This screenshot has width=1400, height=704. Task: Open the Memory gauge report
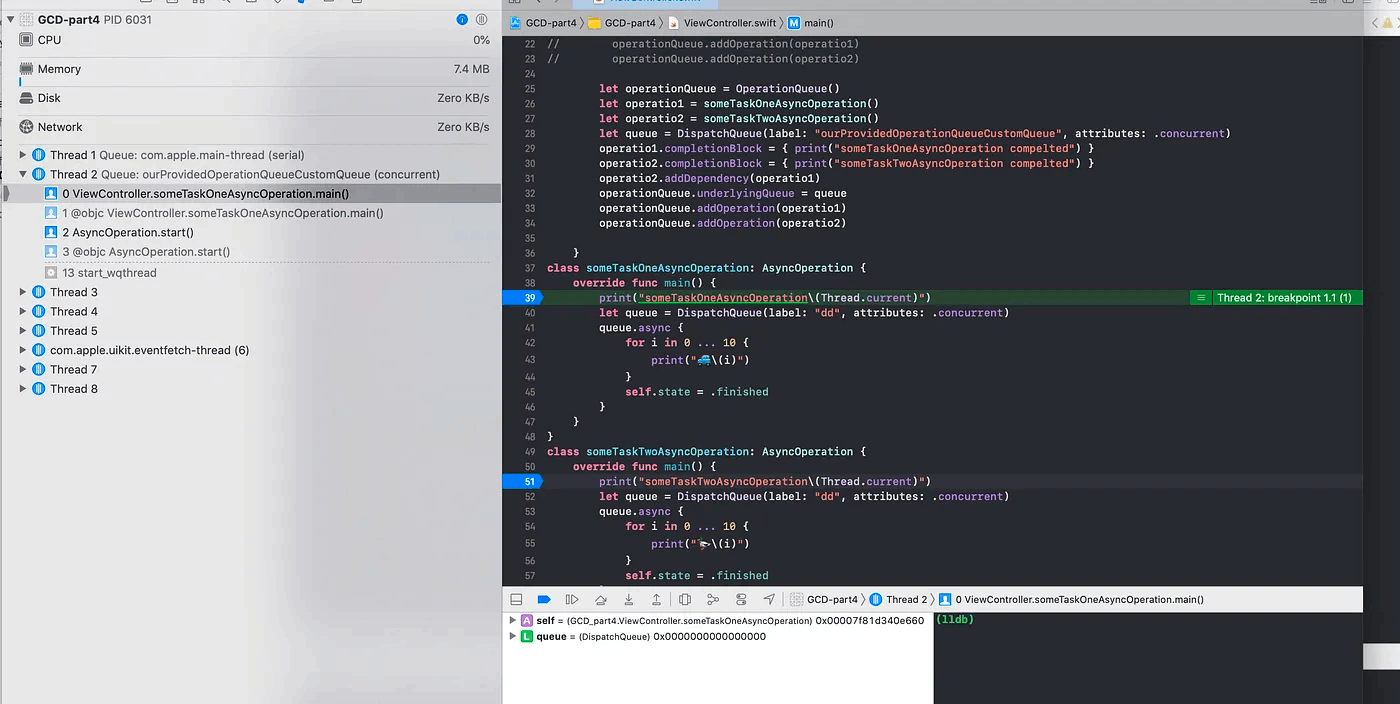(254, 69)
